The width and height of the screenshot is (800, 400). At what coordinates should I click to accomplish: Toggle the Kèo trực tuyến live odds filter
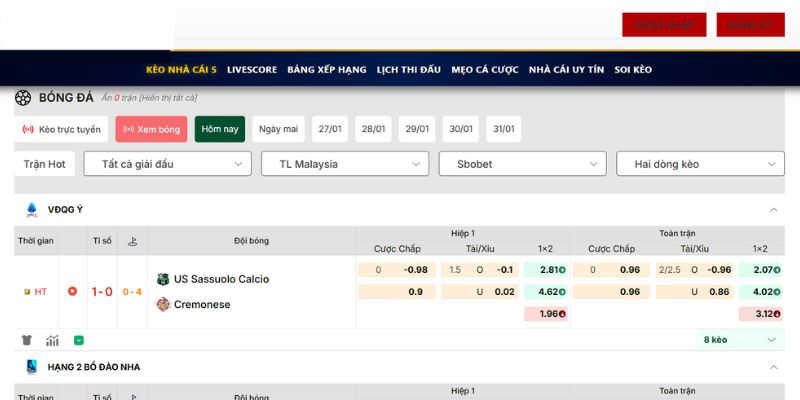coord(62,129)
